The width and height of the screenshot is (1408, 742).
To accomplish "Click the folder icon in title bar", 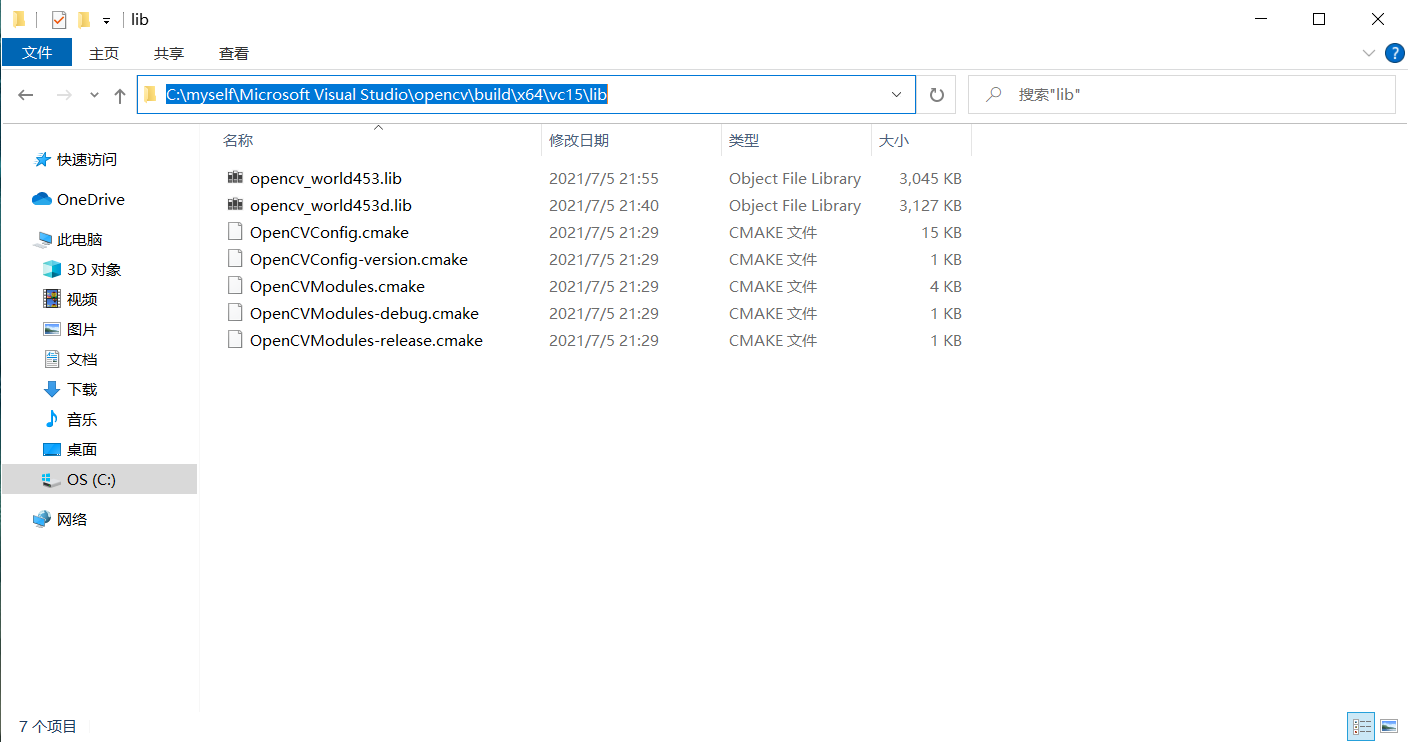I will [19, 19].
